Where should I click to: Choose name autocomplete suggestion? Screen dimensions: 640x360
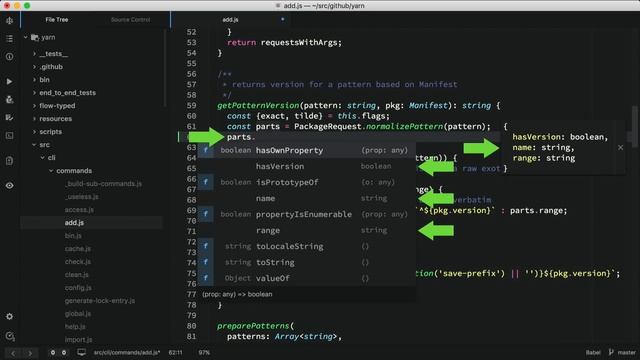click(307, 198)
